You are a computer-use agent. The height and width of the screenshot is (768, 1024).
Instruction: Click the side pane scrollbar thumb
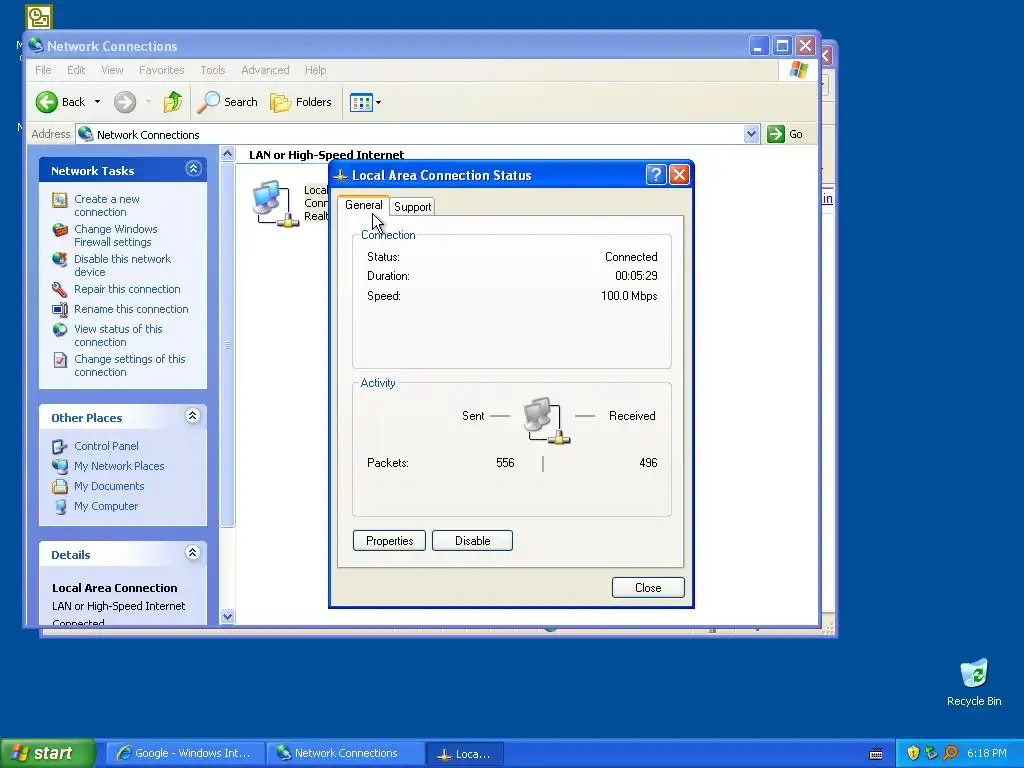pos(227,345)
